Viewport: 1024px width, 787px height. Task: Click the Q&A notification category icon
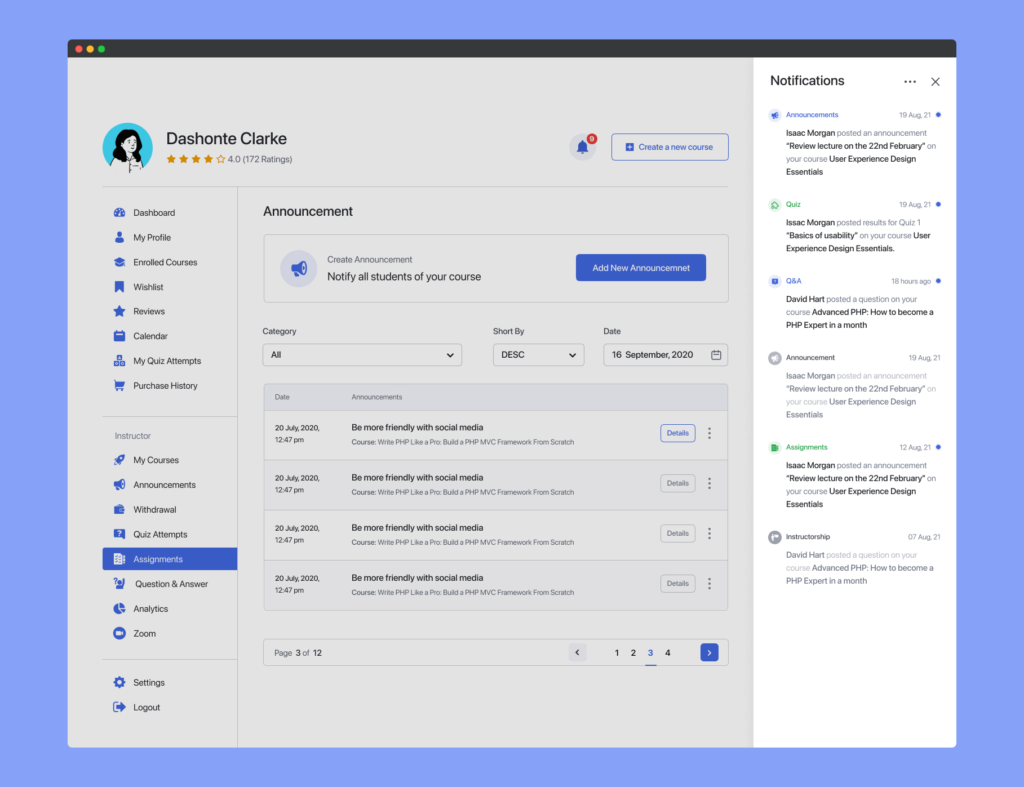pos(775,281)
